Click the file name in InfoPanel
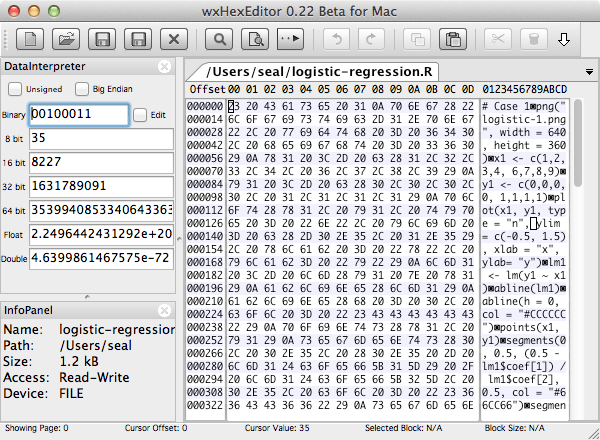 pyautogui.click(x=117, y=329)
